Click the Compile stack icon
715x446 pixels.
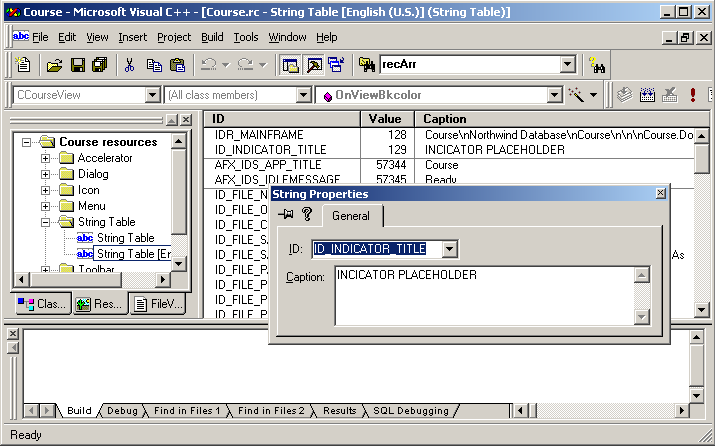(x=625, y=95)
